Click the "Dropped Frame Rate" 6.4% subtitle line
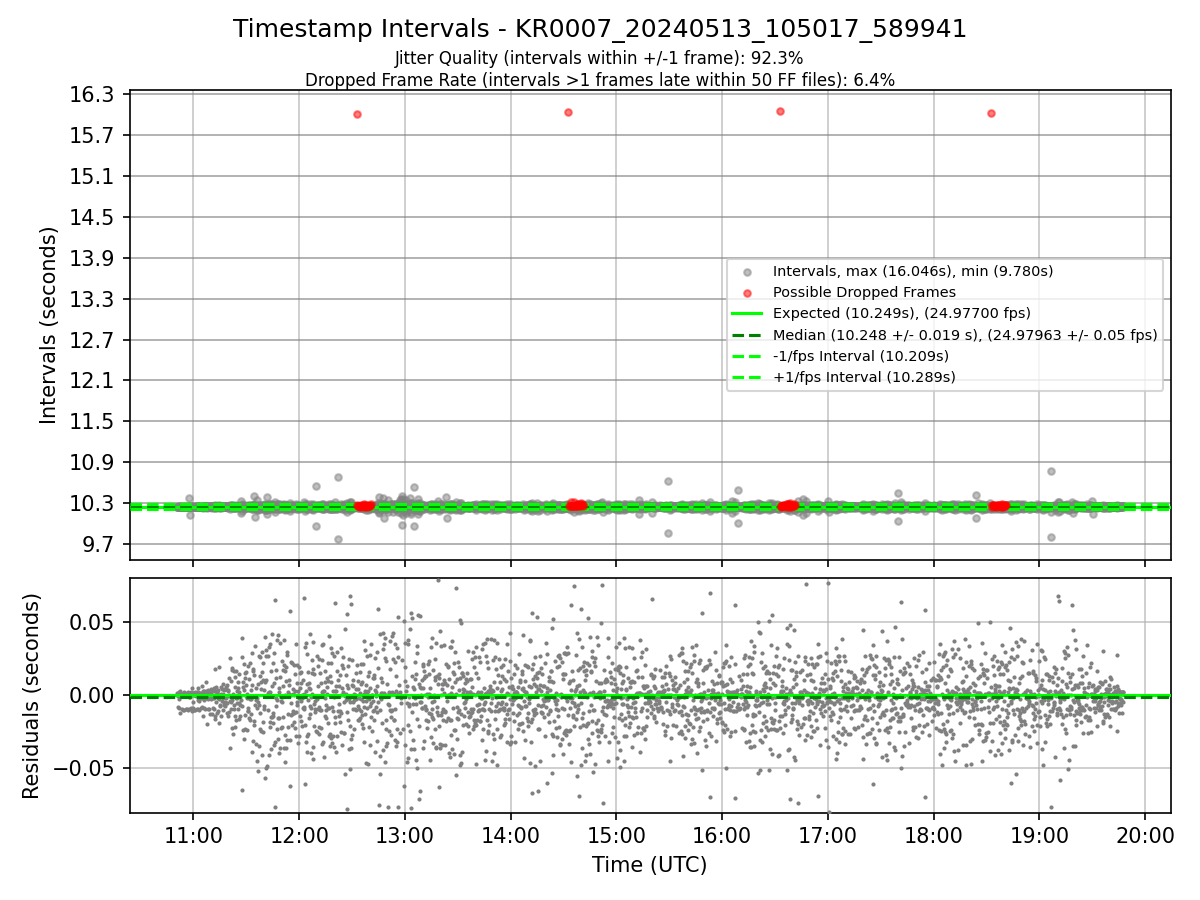This screenshot has width=1200, height=900. (600, 80)
